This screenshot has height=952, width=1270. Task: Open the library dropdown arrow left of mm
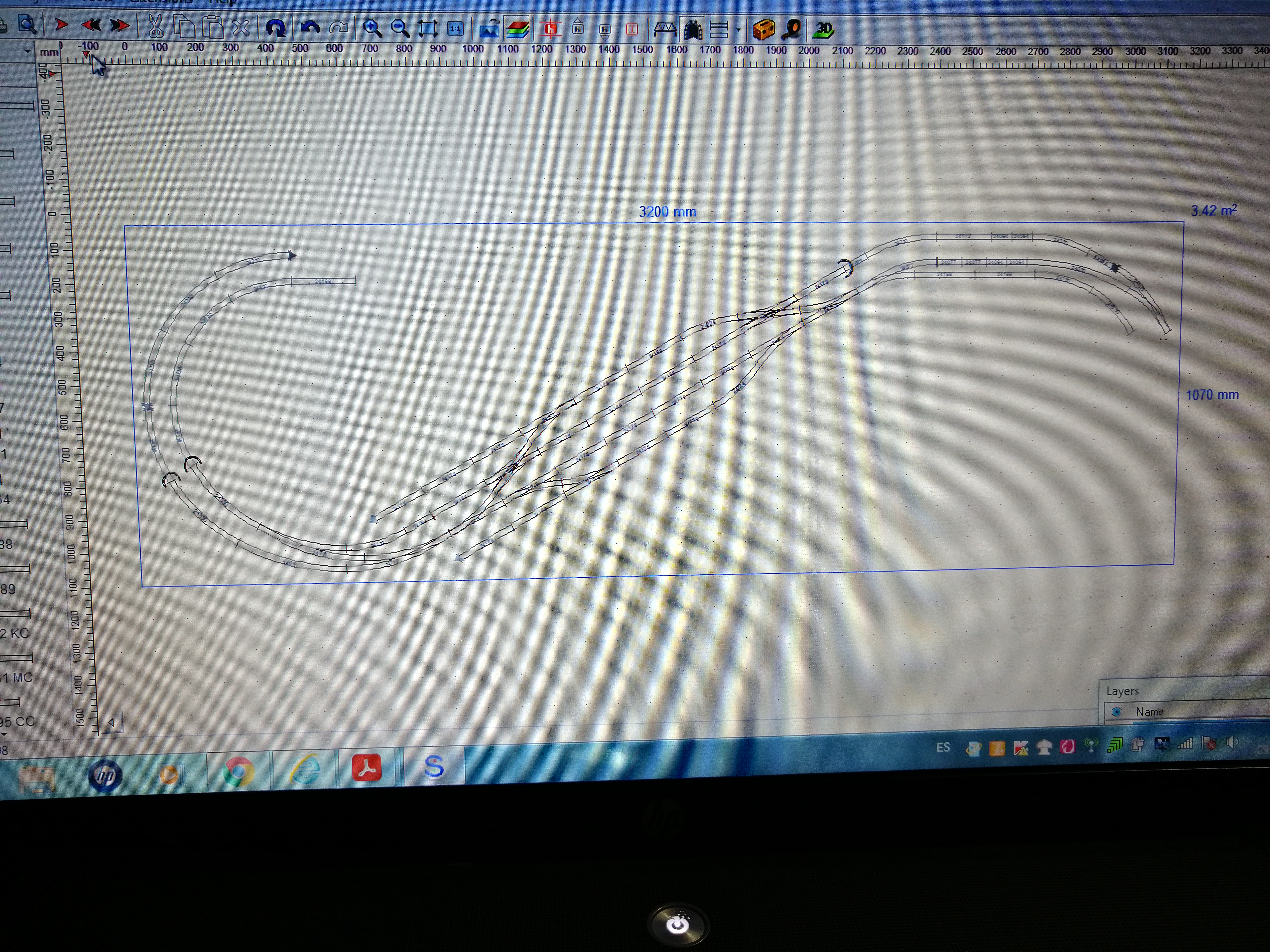27,52
